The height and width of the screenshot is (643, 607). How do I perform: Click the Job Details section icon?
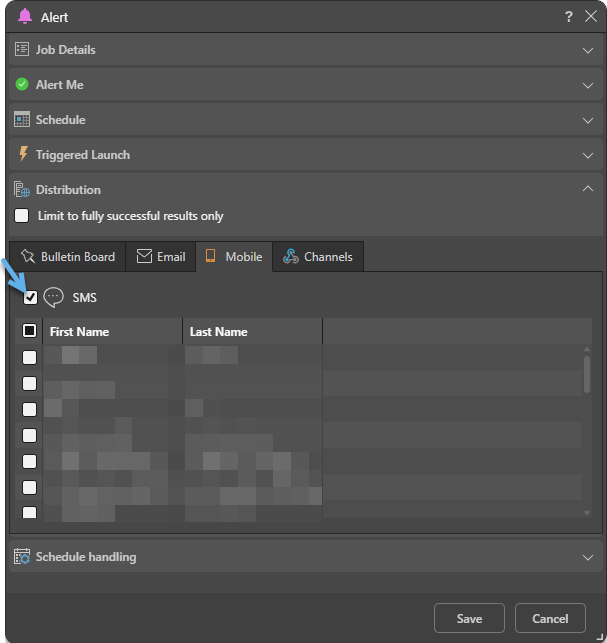[x=22, y=50]
